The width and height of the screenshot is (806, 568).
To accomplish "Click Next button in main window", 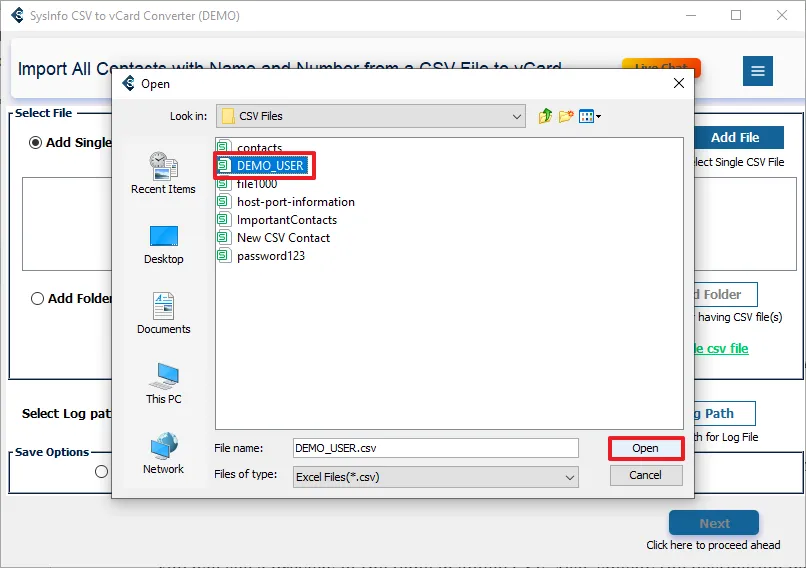I will click(x=714, y=523).
